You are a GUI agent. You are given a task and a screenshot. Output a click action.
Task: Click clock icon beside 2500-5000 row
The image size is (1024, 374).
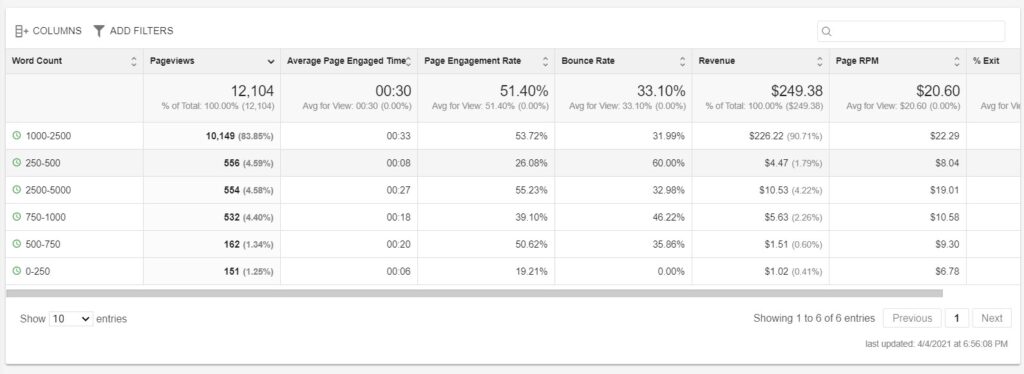[x=17, y=190]
